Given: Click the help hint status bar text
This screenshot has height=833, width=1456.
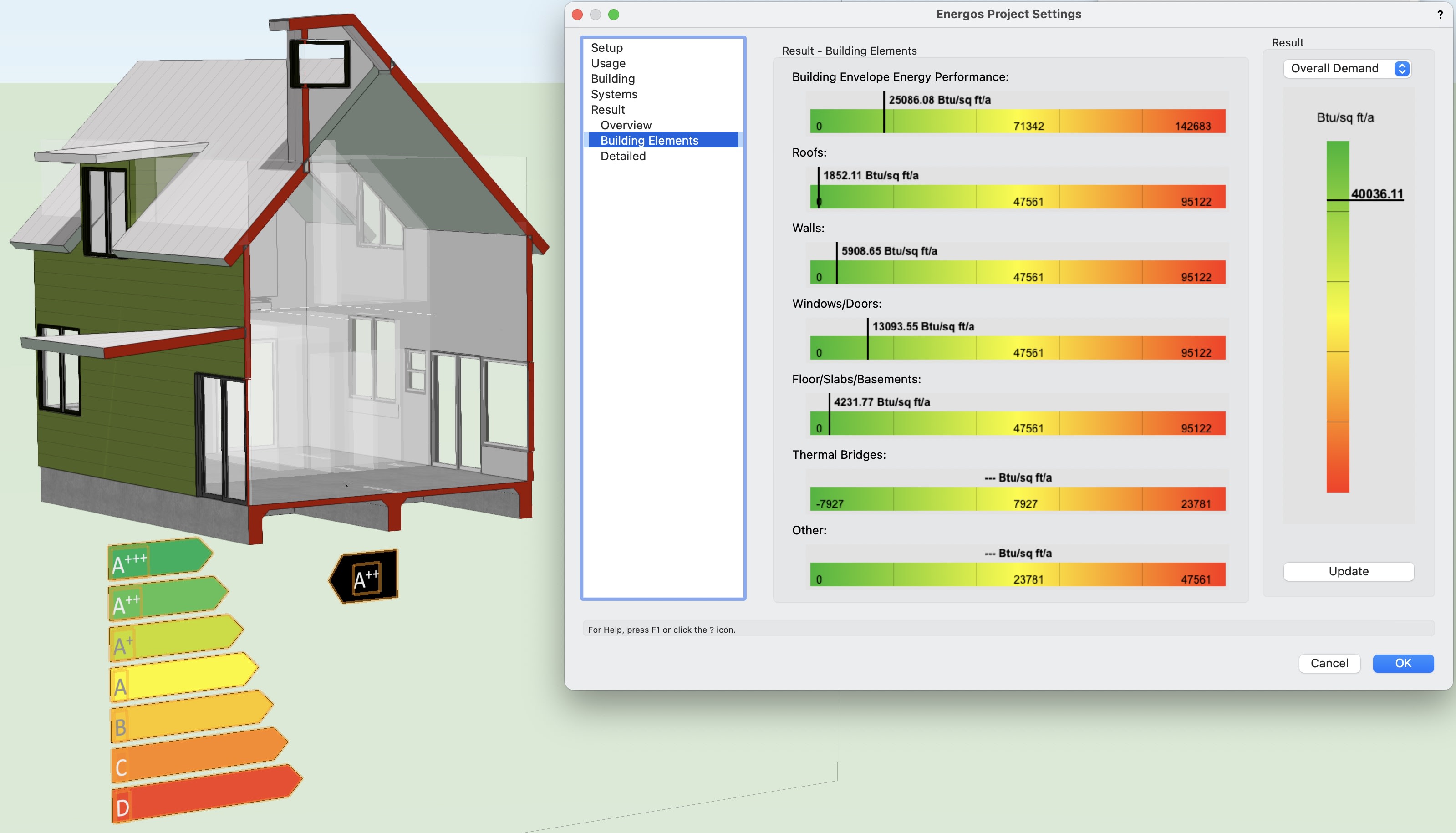Looking at the screenshot, I should (662, 630).
